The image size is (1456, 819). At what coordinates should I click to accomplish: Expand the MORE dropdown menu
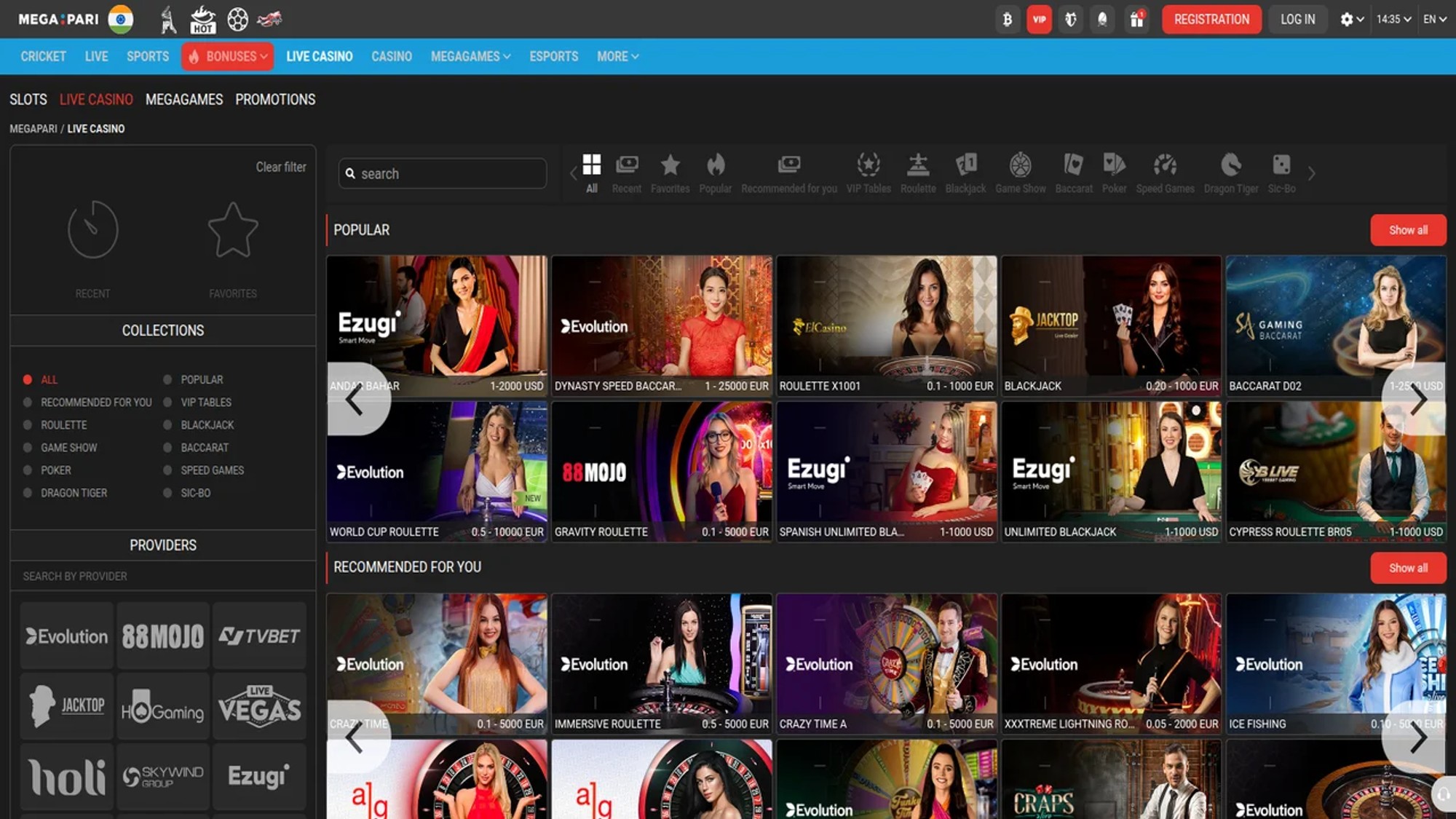click(617, 56)
